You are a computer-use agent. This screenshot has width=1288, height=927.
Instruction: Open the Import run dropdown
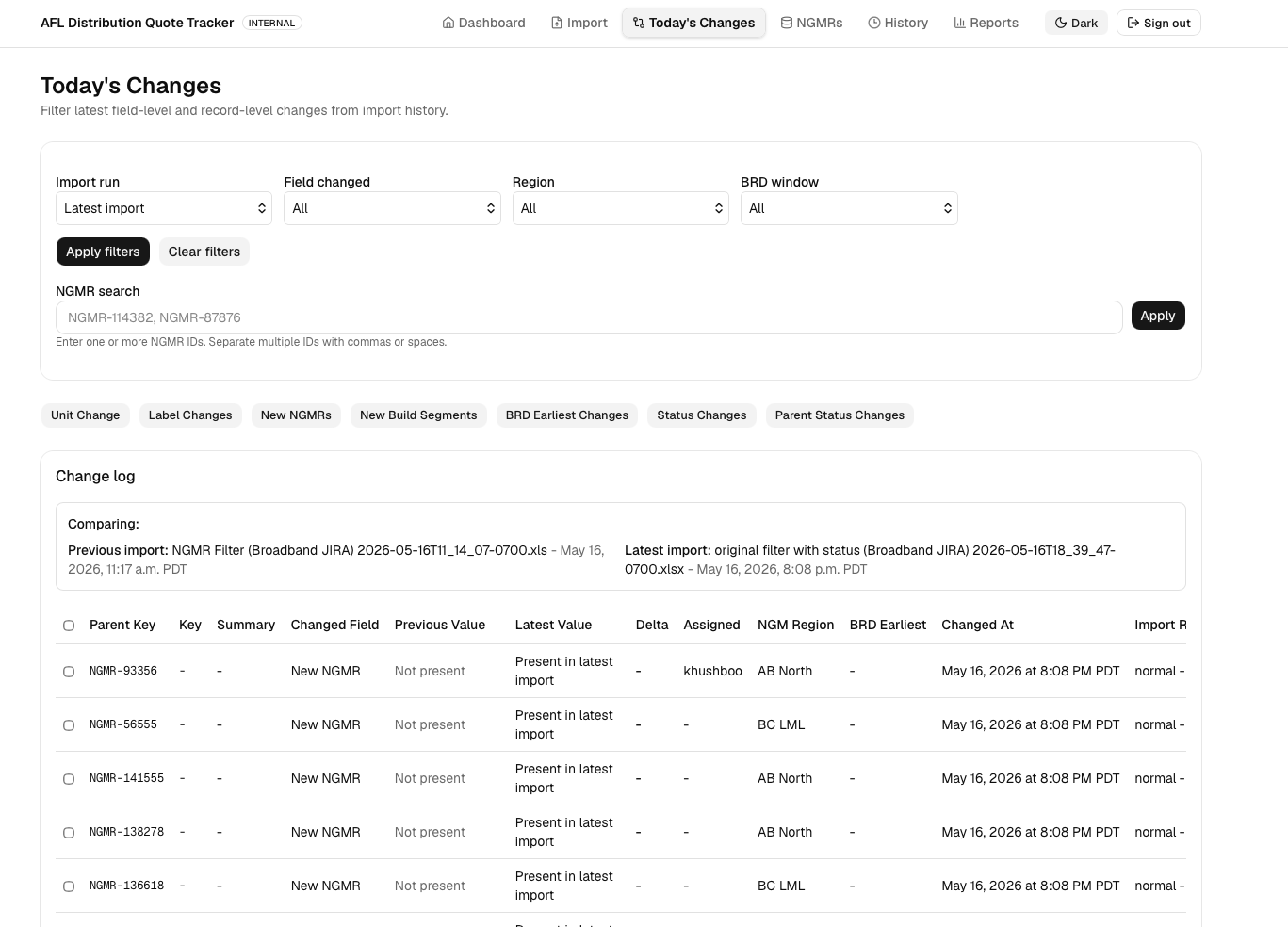pyautogui.click(x=164, y=208)
